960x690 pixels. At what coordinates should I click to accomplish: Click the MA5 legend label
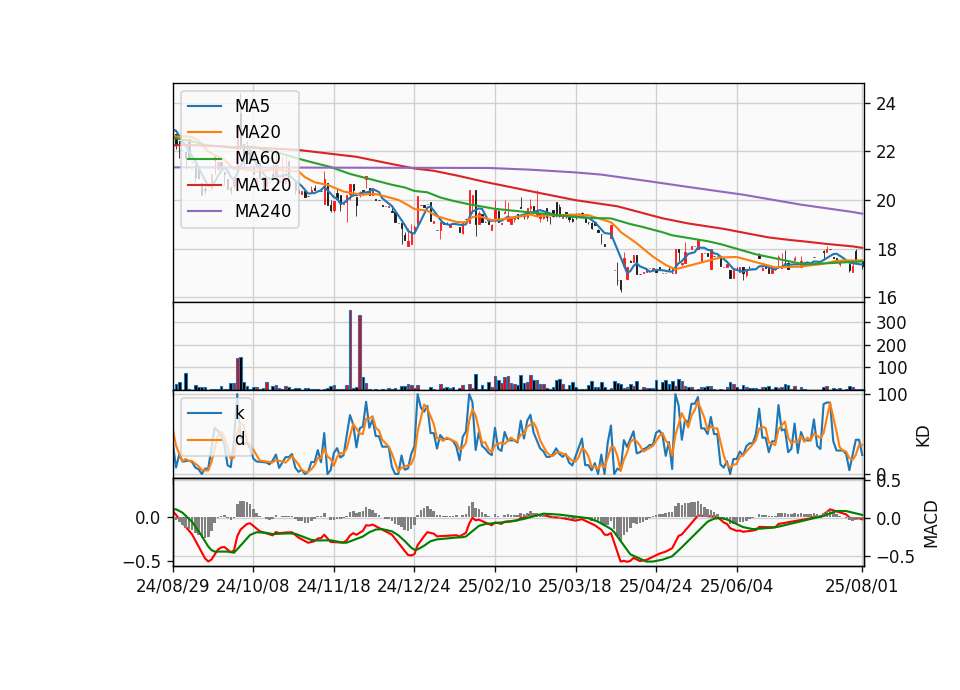click(252, 106)
